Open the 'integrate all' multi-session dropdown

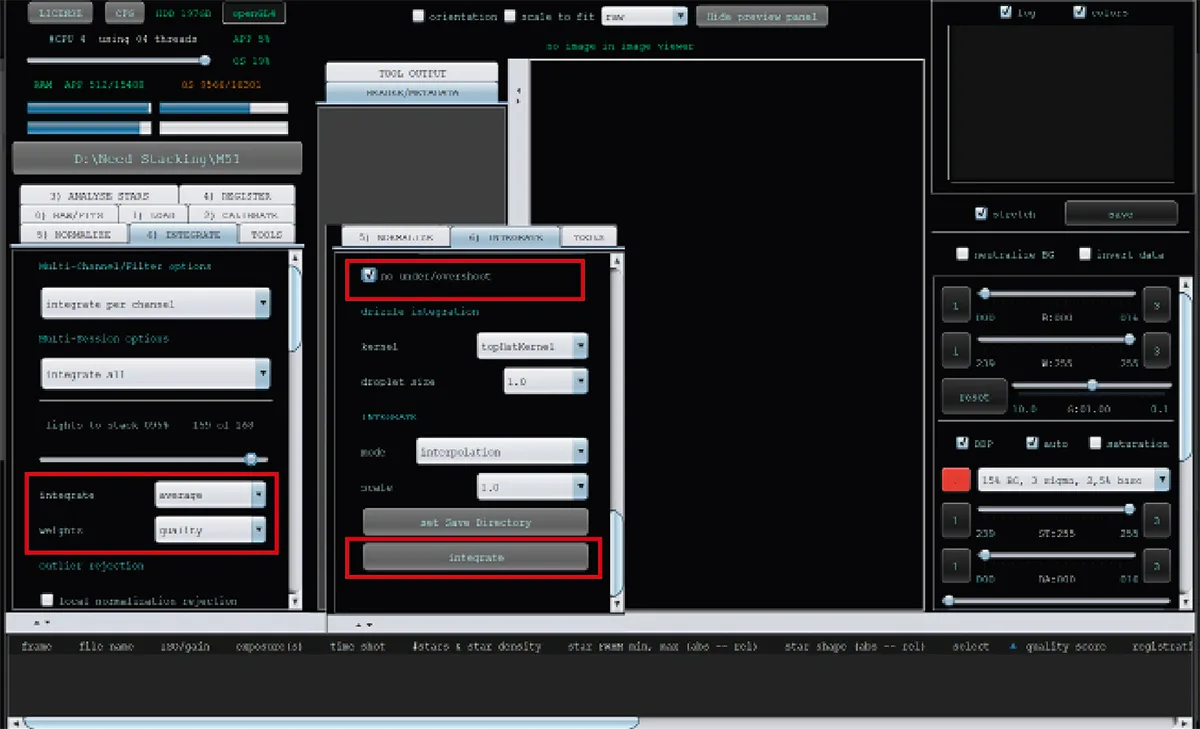pos(156,374)
